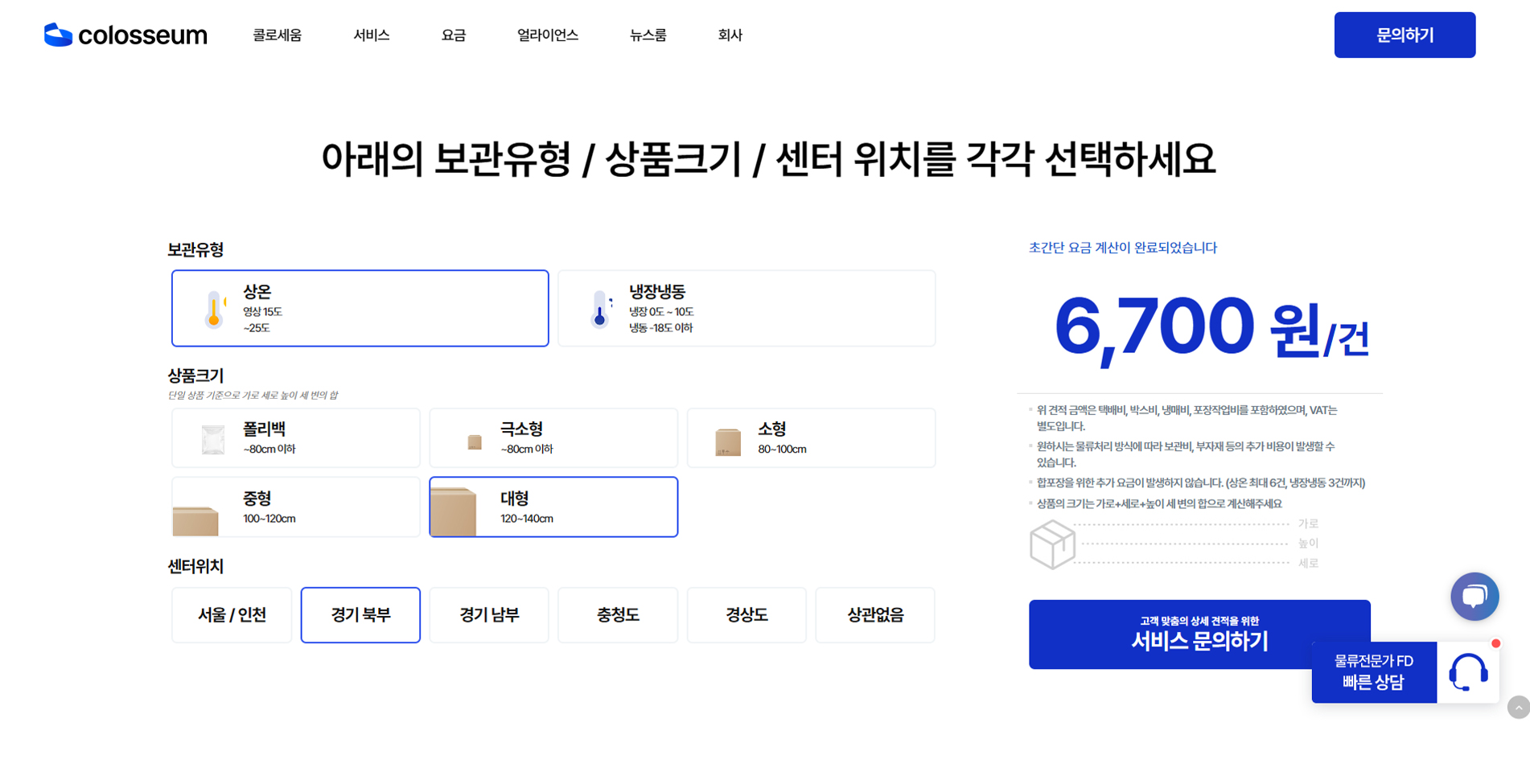The width and height of the screenshot is (1530, 784).
Task: Click the 물류전문가 FD 빠른 상담 banner
Action: [1373, 672]
